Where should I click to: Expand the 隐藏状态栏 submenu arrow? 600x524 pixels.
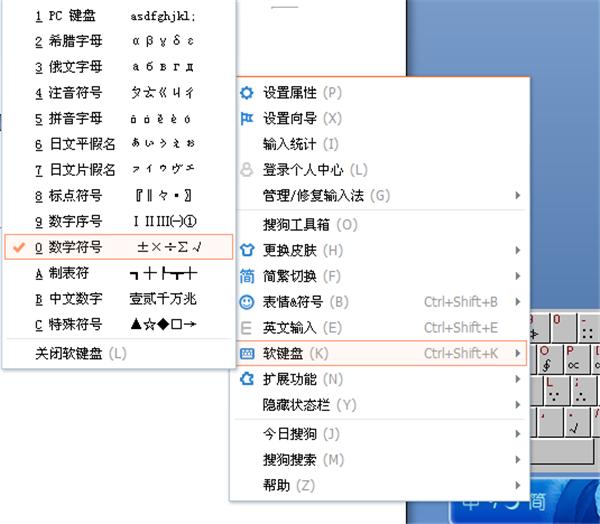pos(518,405)
